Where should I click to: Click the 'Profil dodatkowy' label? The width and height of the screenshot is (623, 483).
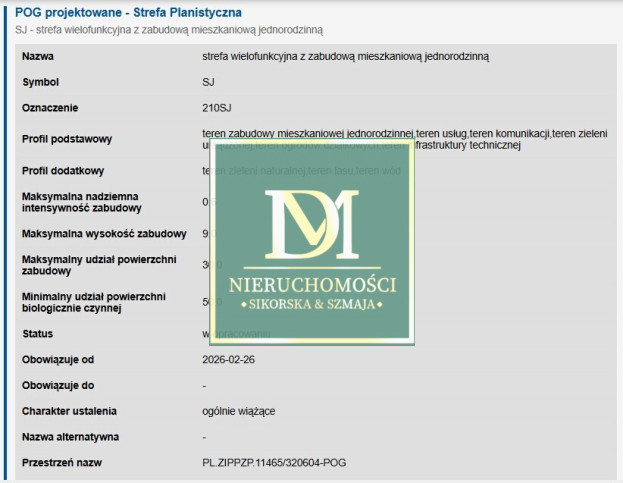point(63,171)
